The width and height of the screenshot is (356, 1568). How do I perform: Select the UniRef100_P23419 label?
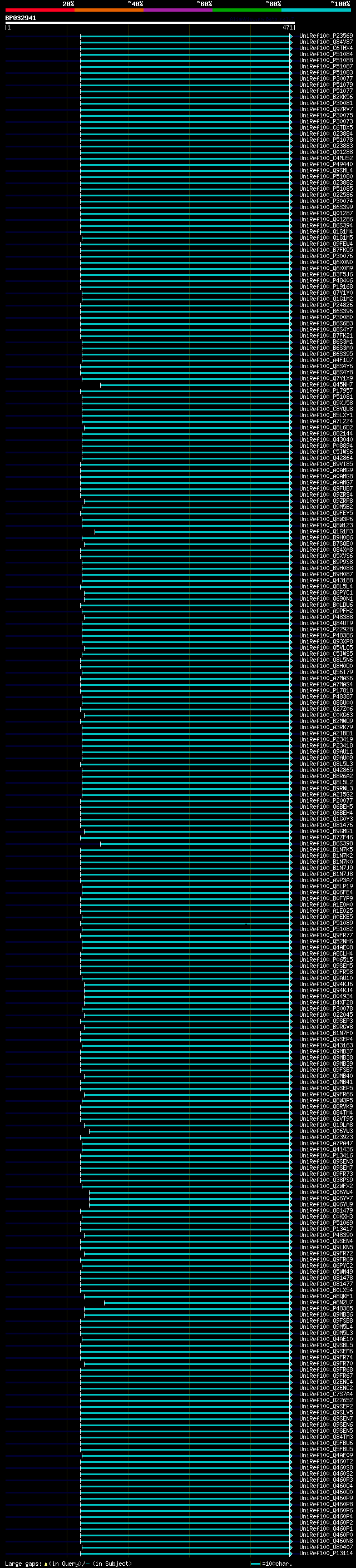326,740
